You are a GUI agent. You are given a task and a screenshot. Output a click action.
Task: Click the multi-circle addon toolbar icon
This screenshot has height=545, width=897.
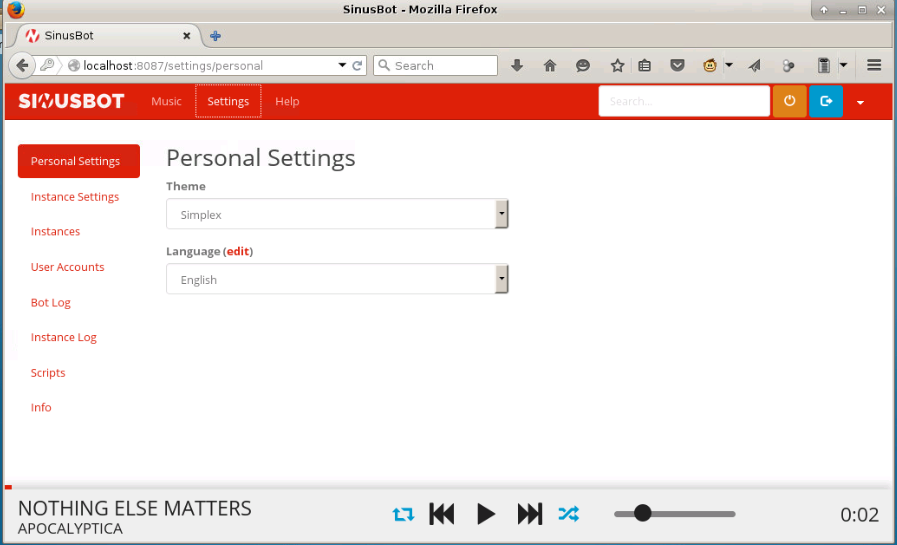coord(788,66)
